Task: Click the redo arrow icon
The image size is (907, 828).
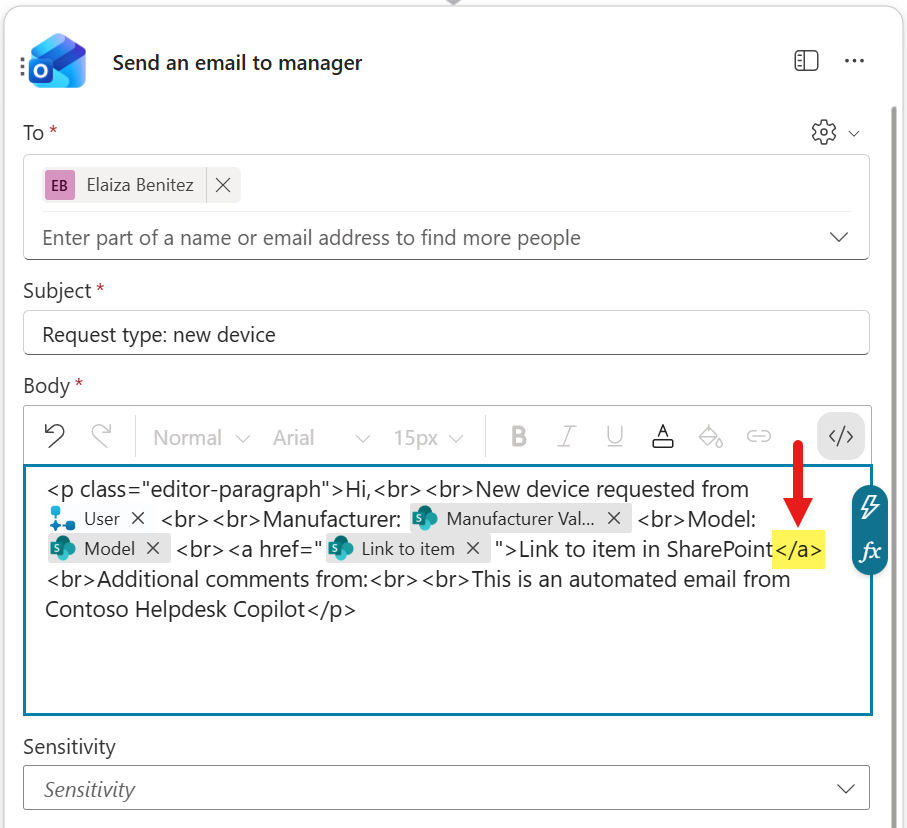Action: [101, 436]
